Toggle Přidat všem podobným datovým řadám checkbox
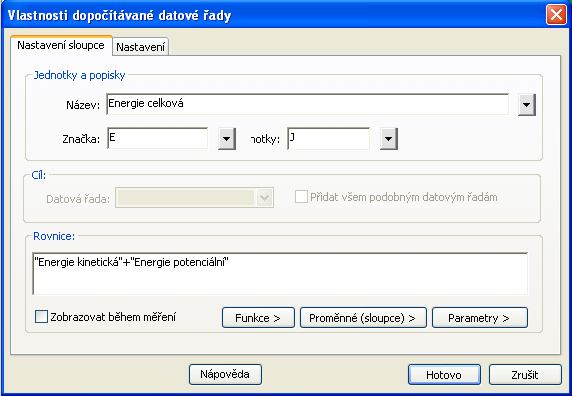Viewport: 572px width, 396px height. pos(301,197)
